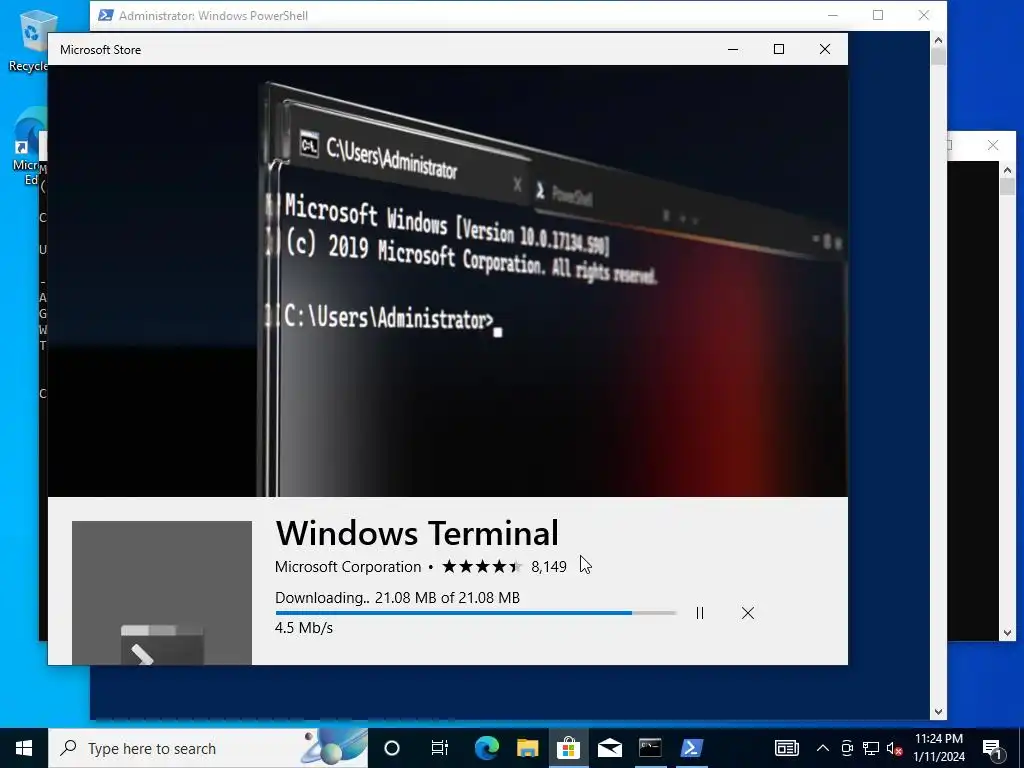
Task: Open Task View on the taskbar
Action: (x=440, y=748)
